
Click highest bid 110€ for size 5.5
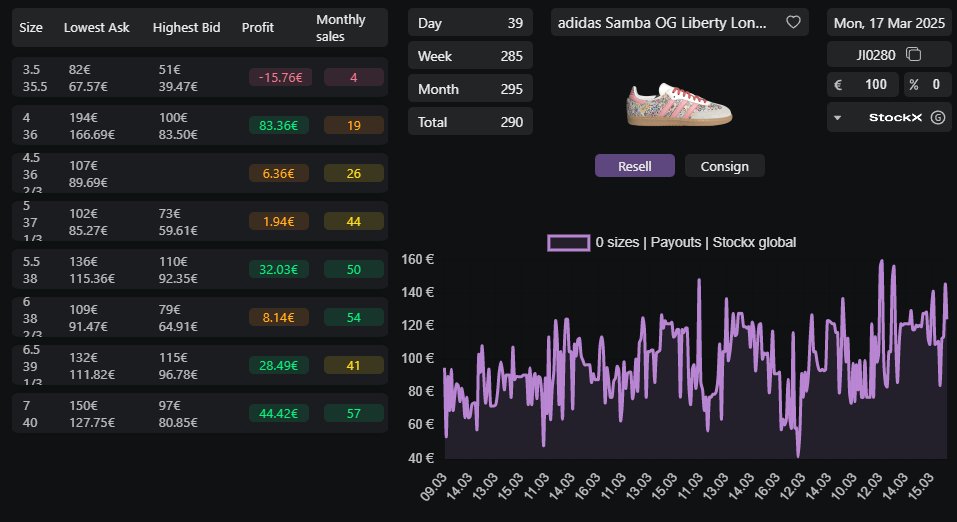click(173, 261)
